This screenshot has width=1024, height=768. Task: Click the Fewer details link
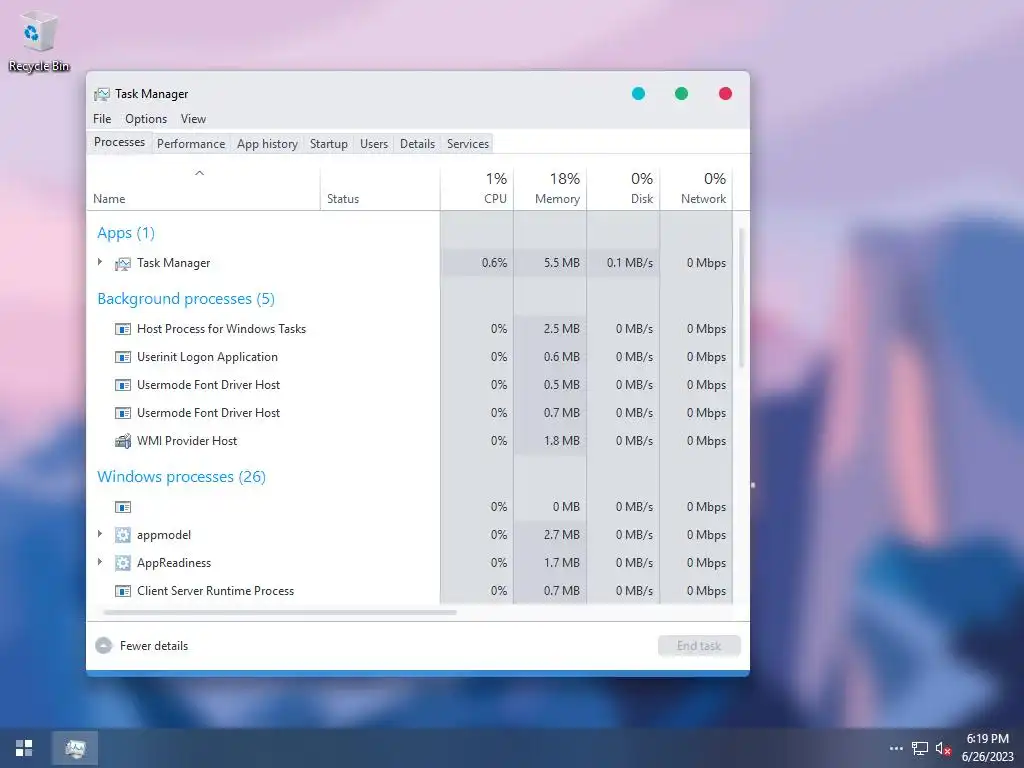pyautogui.click(x=154, y=646)
